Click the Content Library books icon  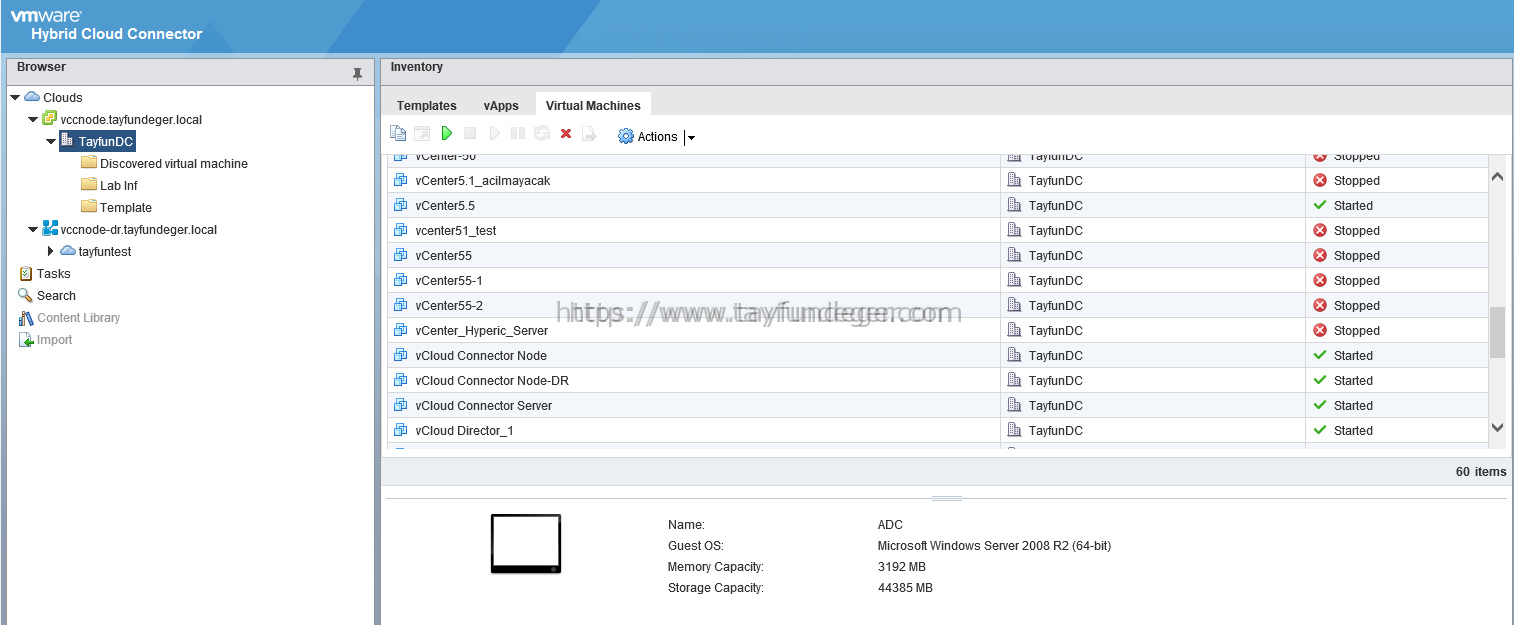tap(26, 318)
